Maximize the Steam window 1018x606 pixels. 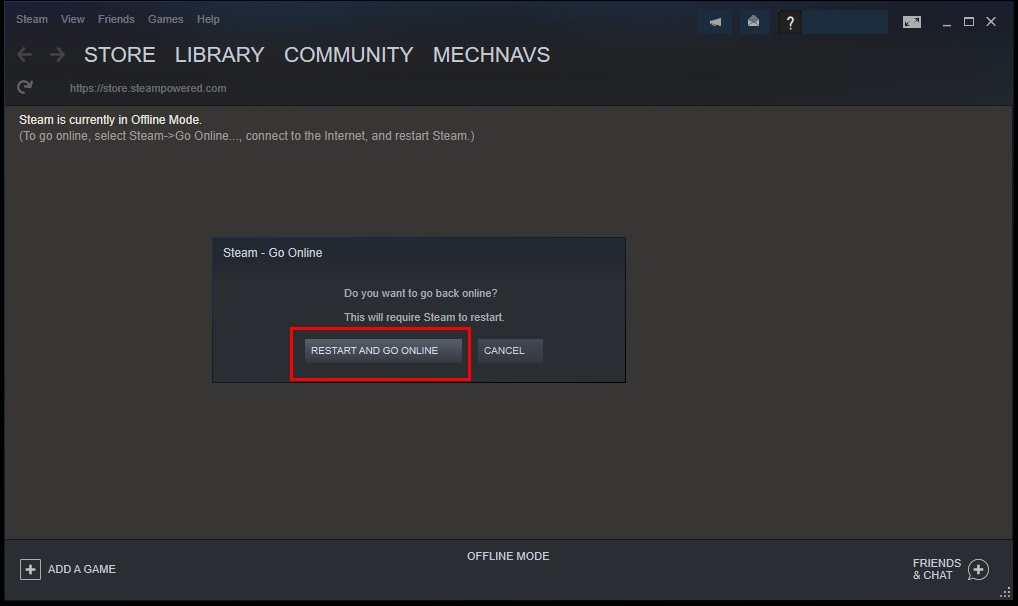pyautogui.click(x=969, y=22)
